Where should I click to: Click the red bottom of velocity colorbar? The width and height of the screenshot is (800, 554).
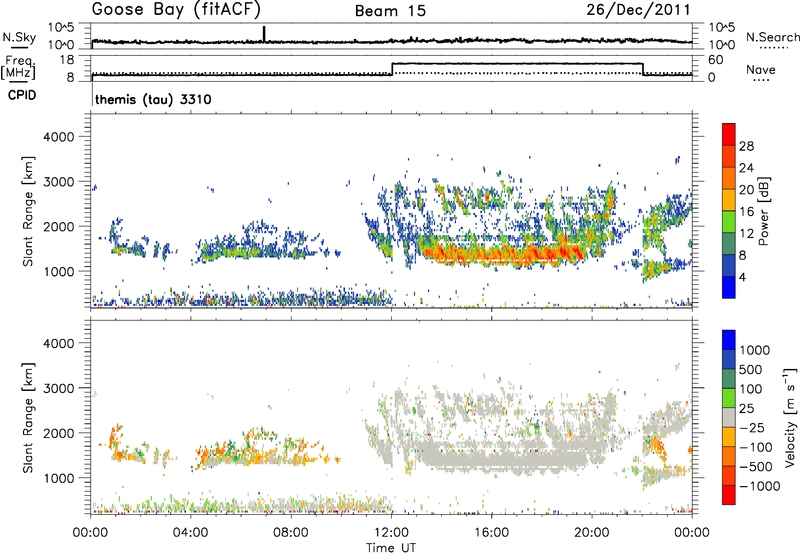coord(729,495)
